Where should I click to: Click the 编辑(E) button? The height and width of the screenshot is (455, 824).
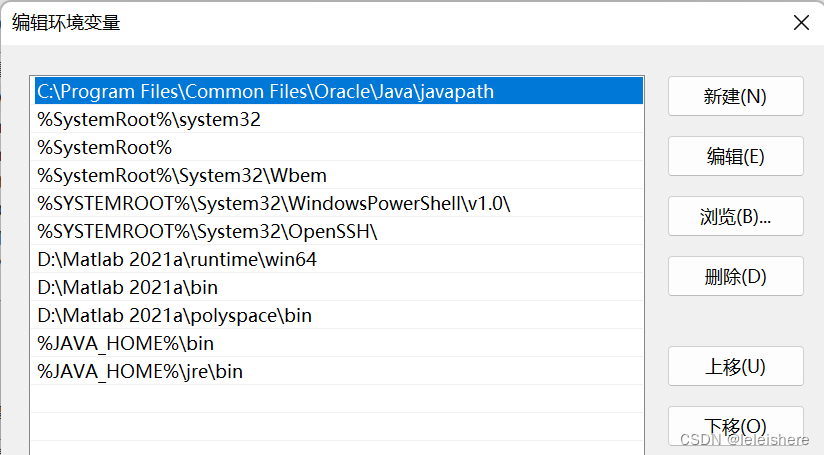pyautogui.click(x=735, y=156)
